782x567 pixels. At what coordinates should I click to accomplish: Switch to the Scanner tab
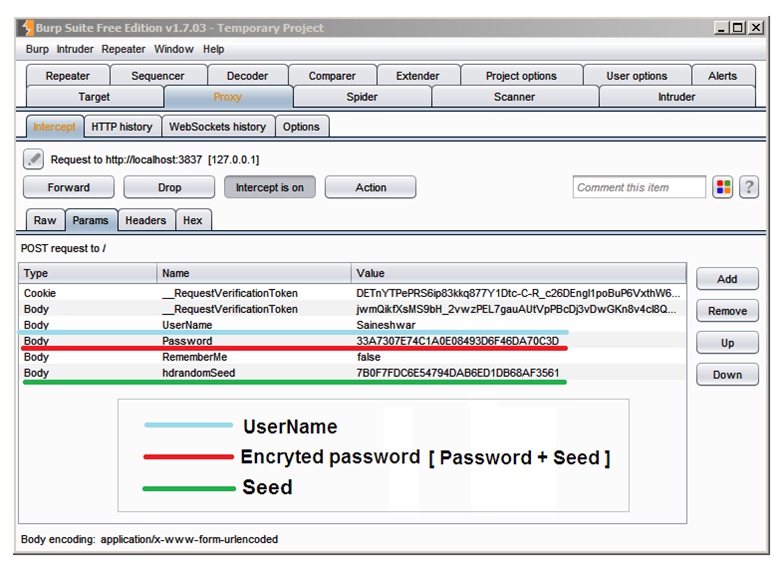tap(514, 97)
